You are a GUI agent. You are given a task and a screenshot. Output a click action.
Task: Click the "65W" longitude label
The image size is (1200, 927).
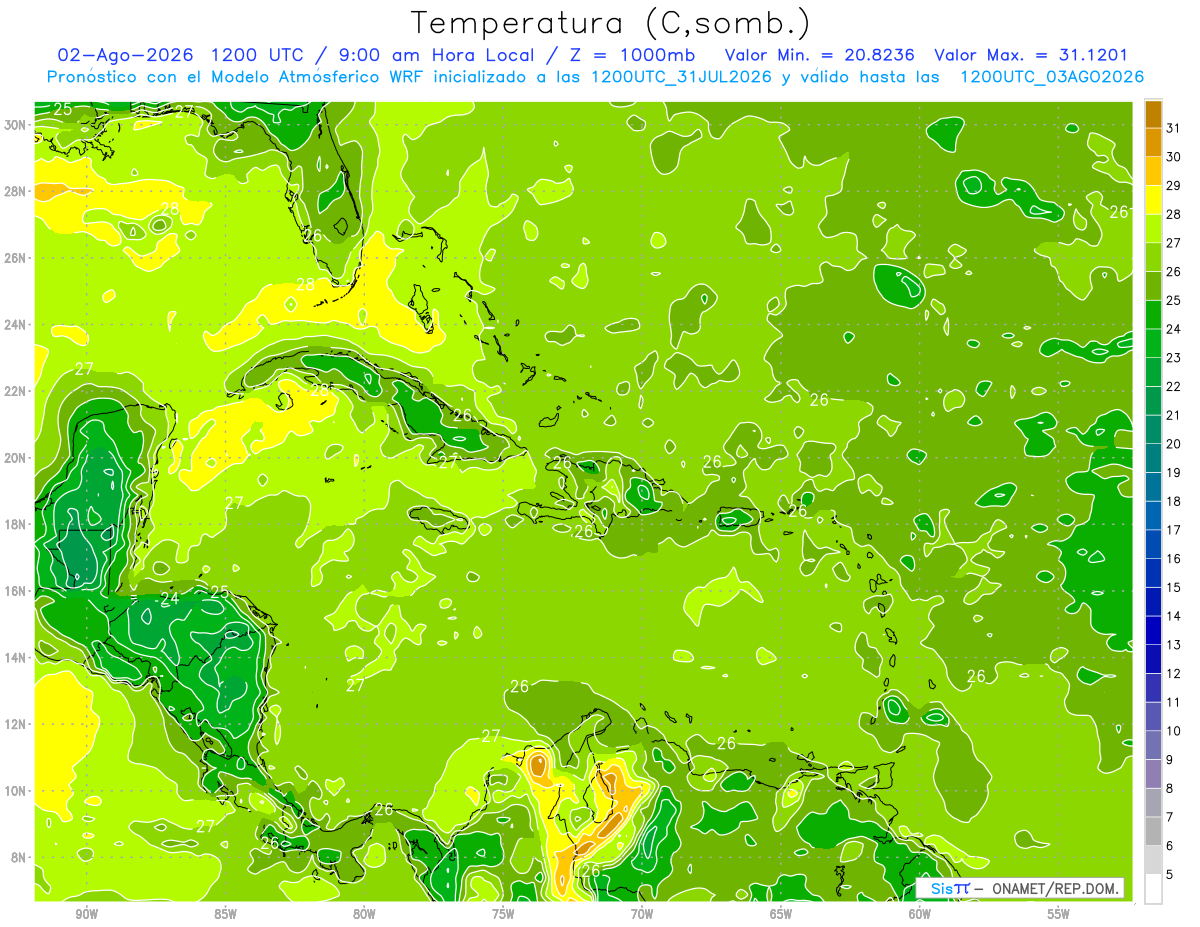click(781, 914)
